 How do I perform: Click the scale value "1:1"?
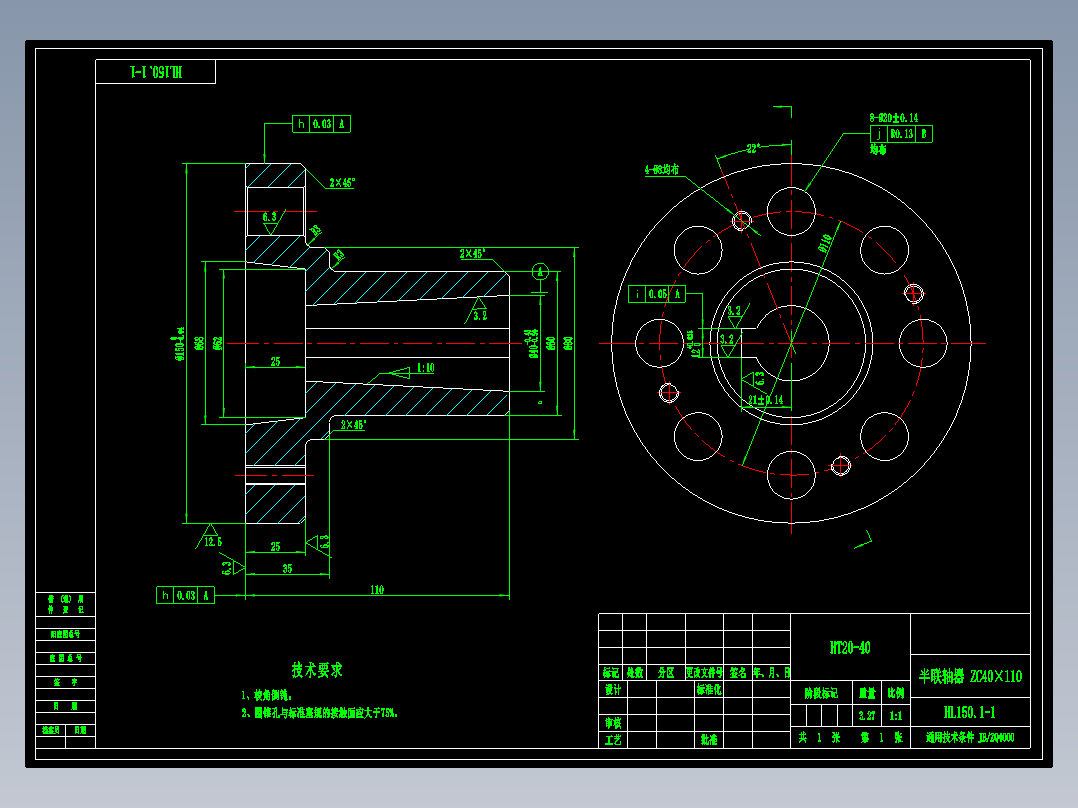895,716
